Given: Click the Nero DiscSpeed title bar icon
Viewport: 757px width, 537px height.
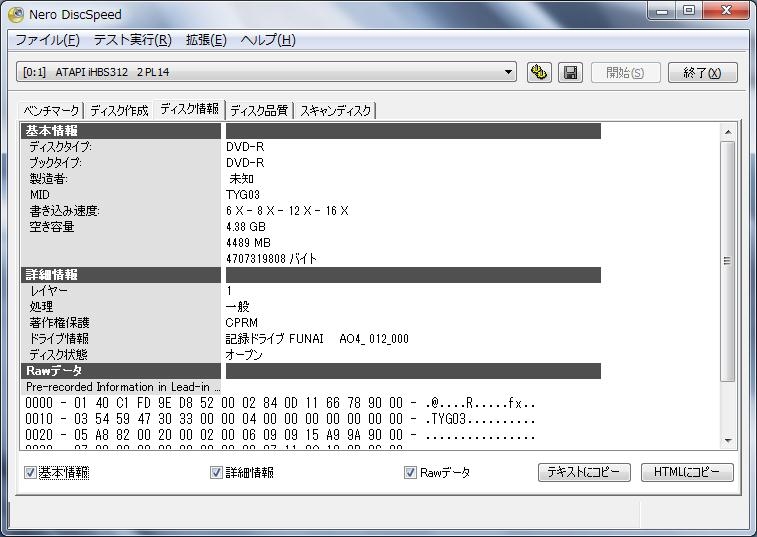Looking at the screenshot, I should (15, 14).
